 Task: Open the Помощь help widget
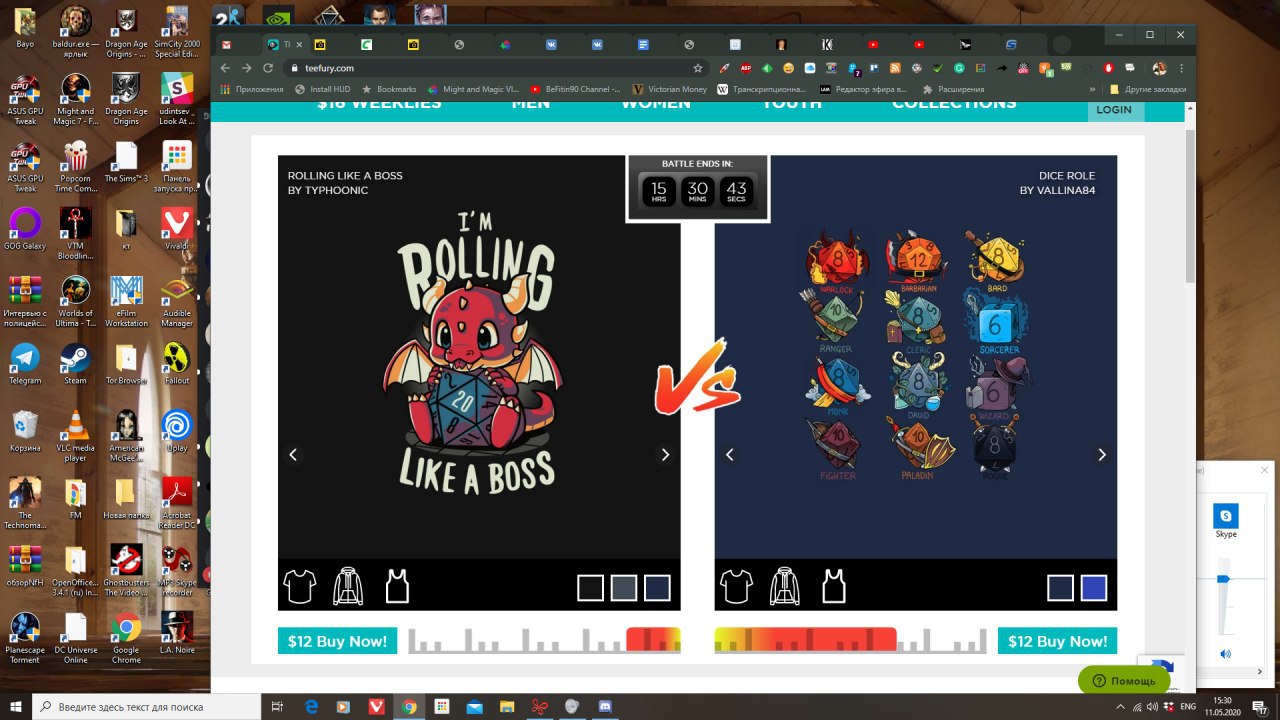point(1124,681)
